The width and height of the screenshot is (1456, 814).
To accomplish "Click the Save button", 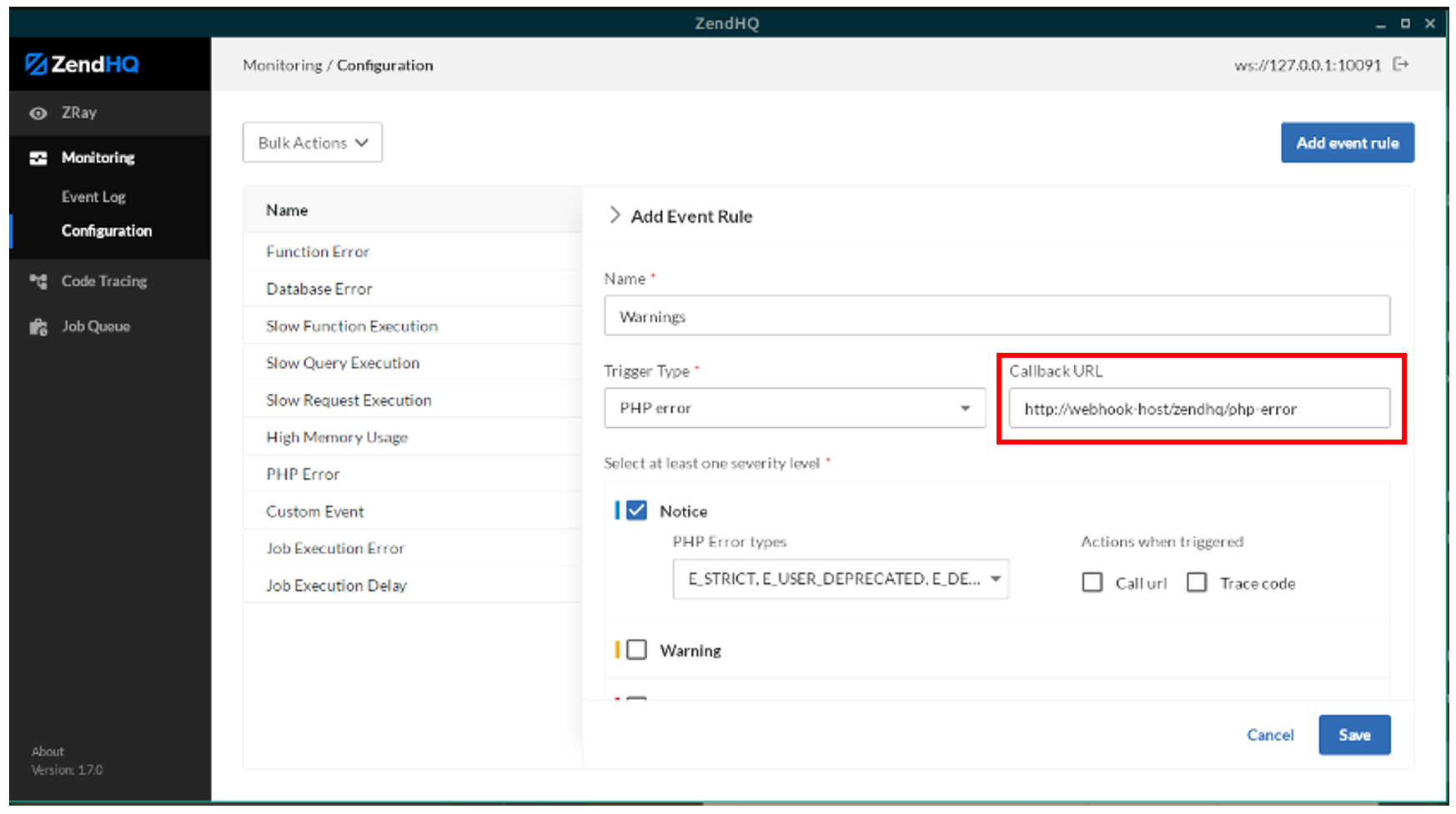I will click(1354, 735).
